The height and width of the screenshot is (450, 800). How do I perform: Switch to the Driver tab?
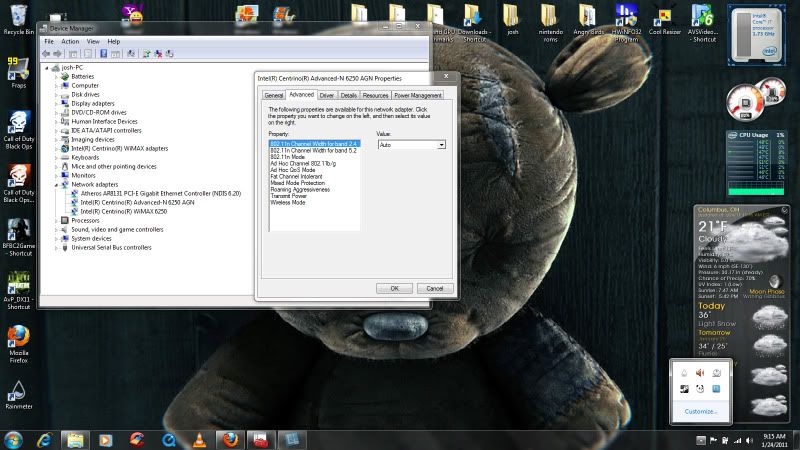tap(327, 95)
